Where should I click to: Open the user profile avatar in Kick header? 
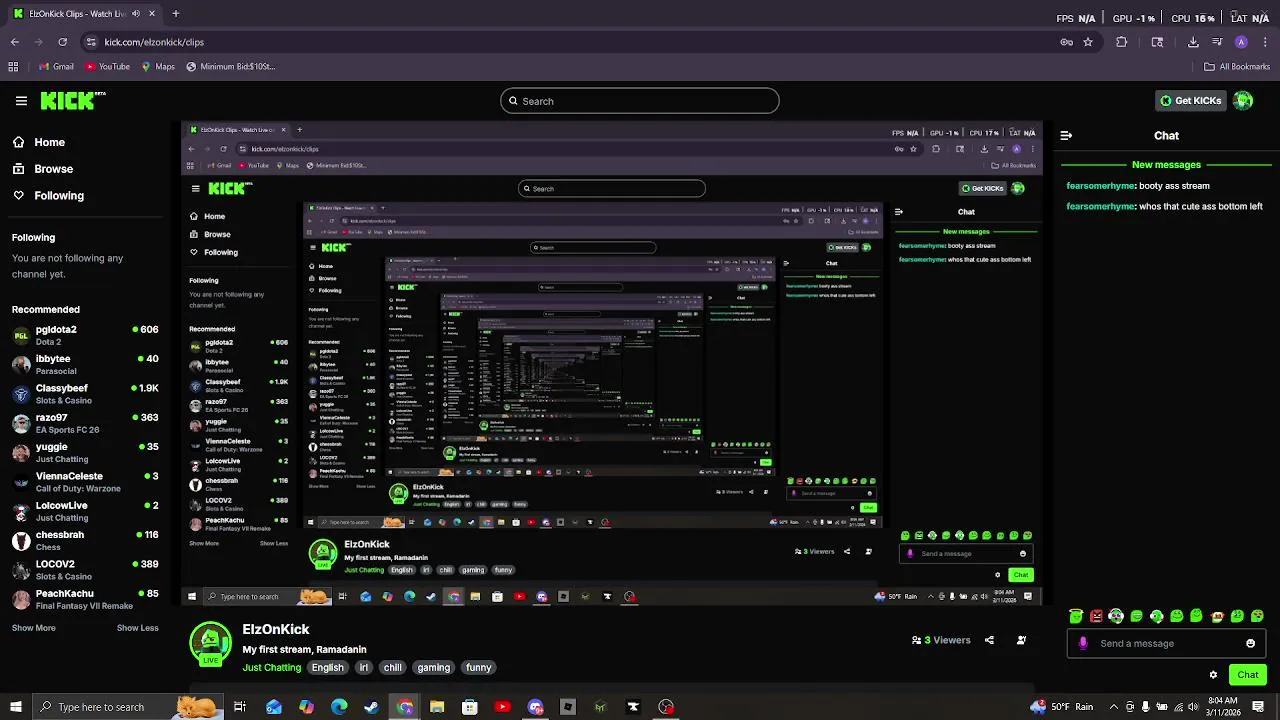click(1243, 100)
